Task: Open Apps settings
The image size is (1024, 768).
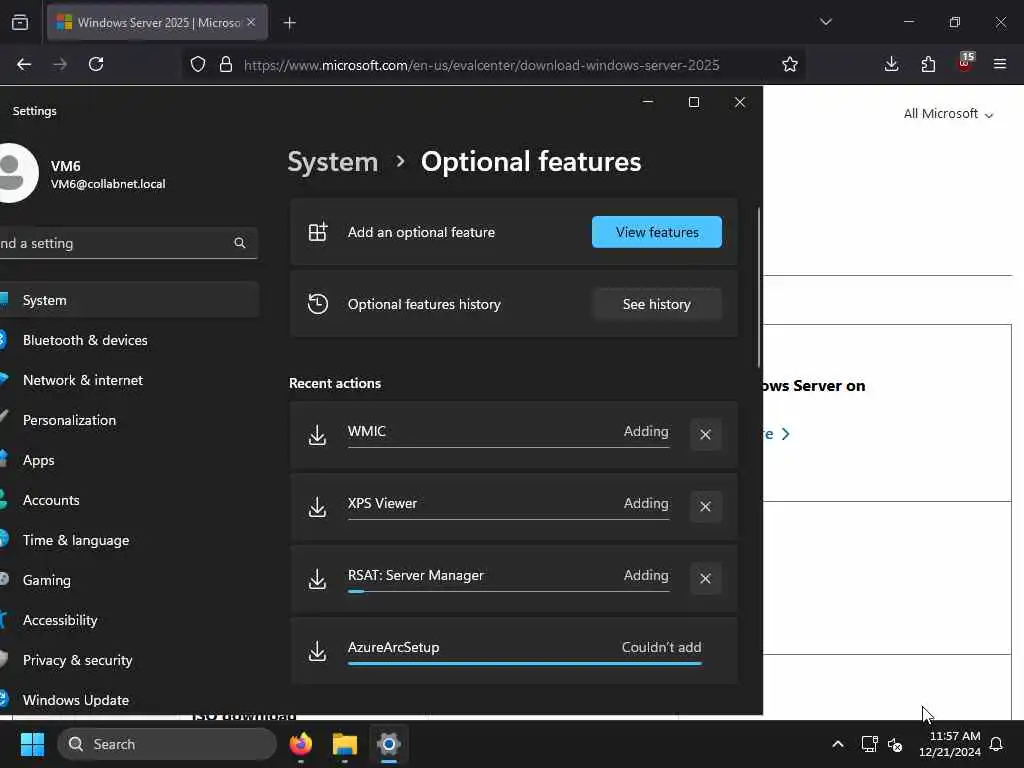Action: coord(129,460)
